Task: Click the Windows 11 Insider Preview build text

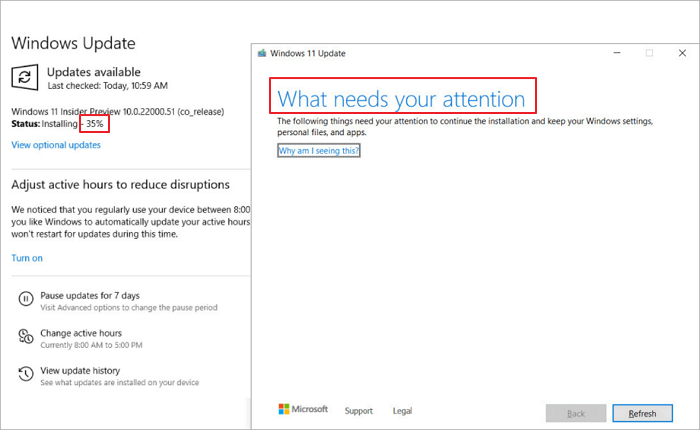Action: [118, 112]
